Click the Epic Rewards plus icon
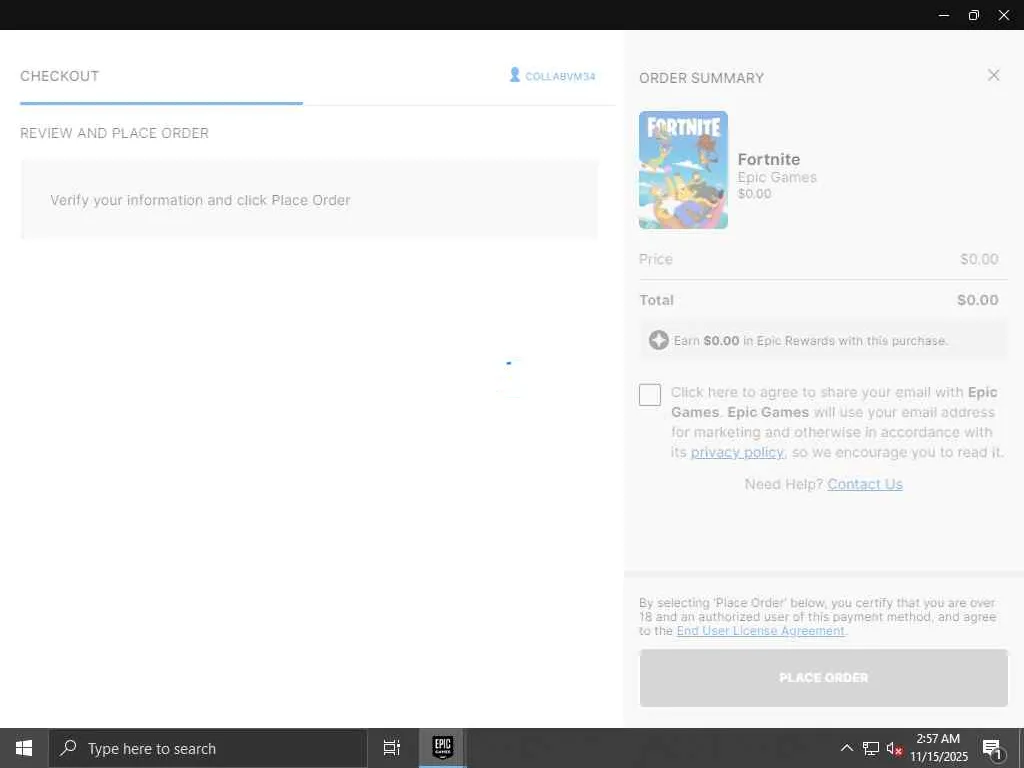The image size is (1024, 768). (x=658, y=340)
